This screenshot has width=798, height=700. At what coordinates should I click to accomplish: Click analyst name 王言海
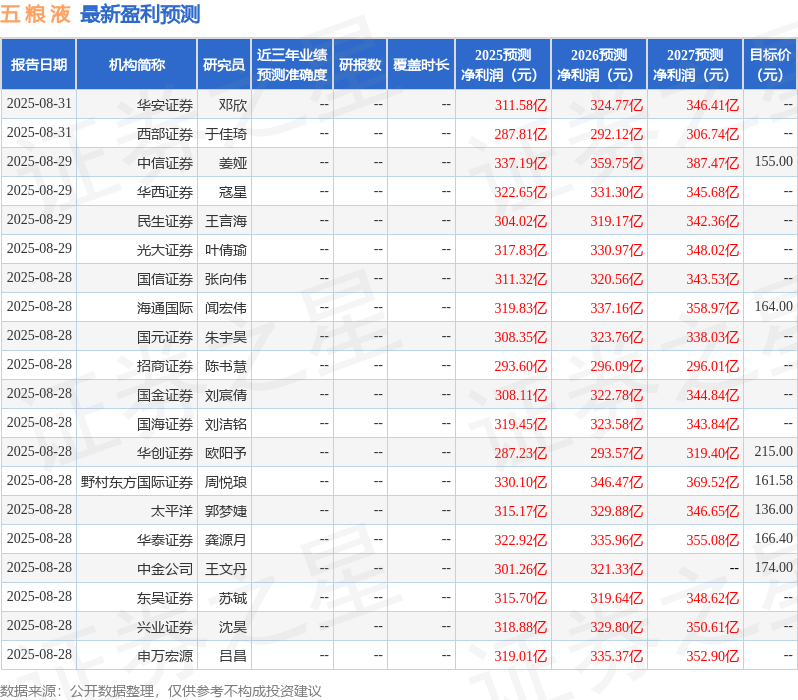(226, 221)
